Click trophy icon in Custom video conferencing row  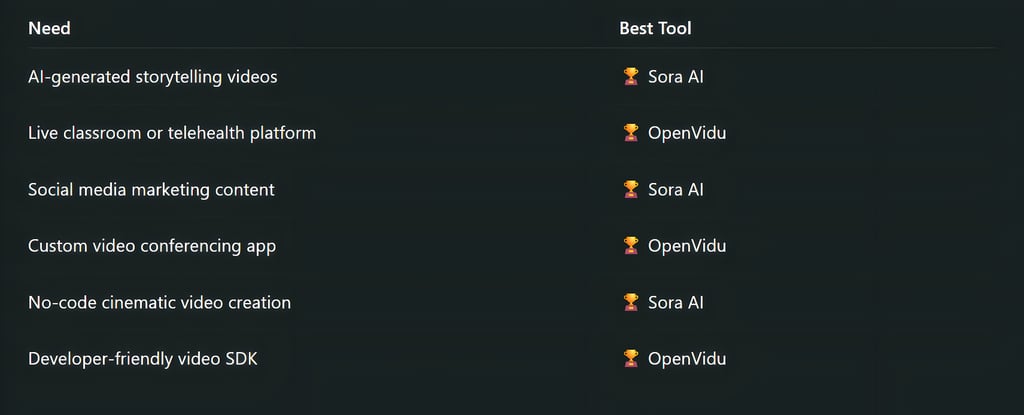pyautogui.click(x=631, y=246)
